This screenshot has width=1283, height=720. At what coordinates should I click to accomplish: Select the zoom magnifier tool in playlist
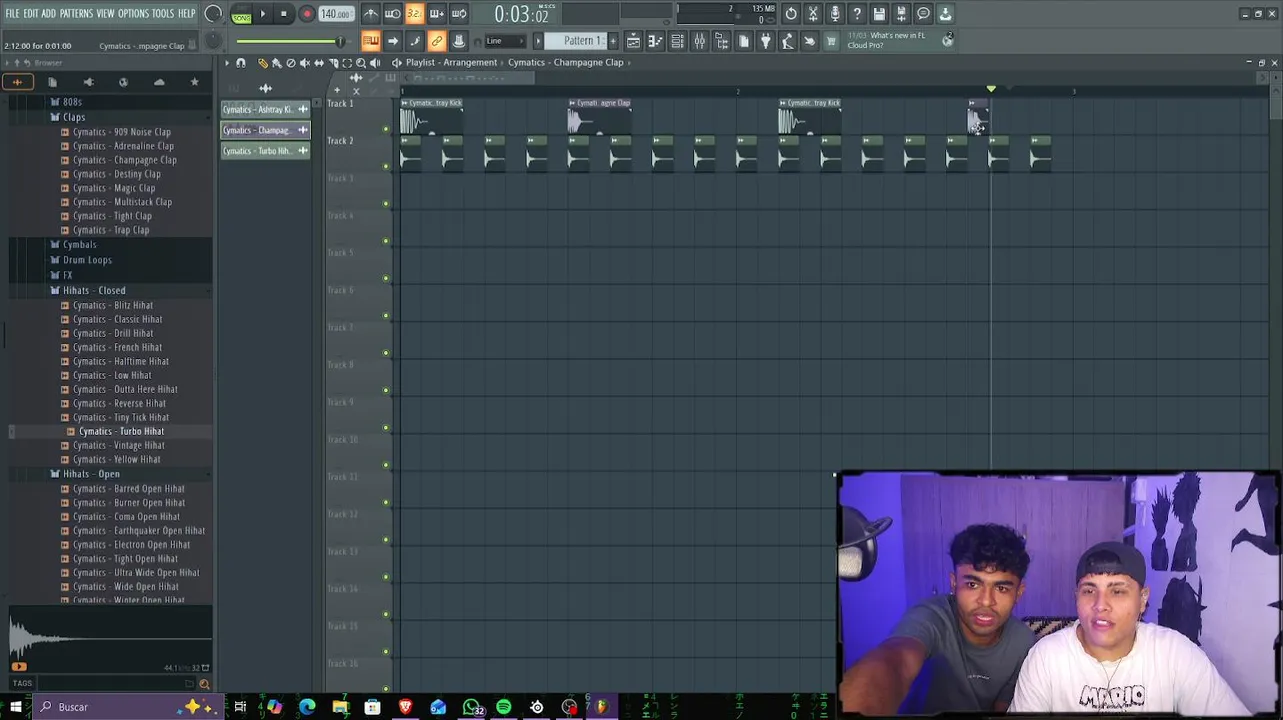(x=361, y=63)
